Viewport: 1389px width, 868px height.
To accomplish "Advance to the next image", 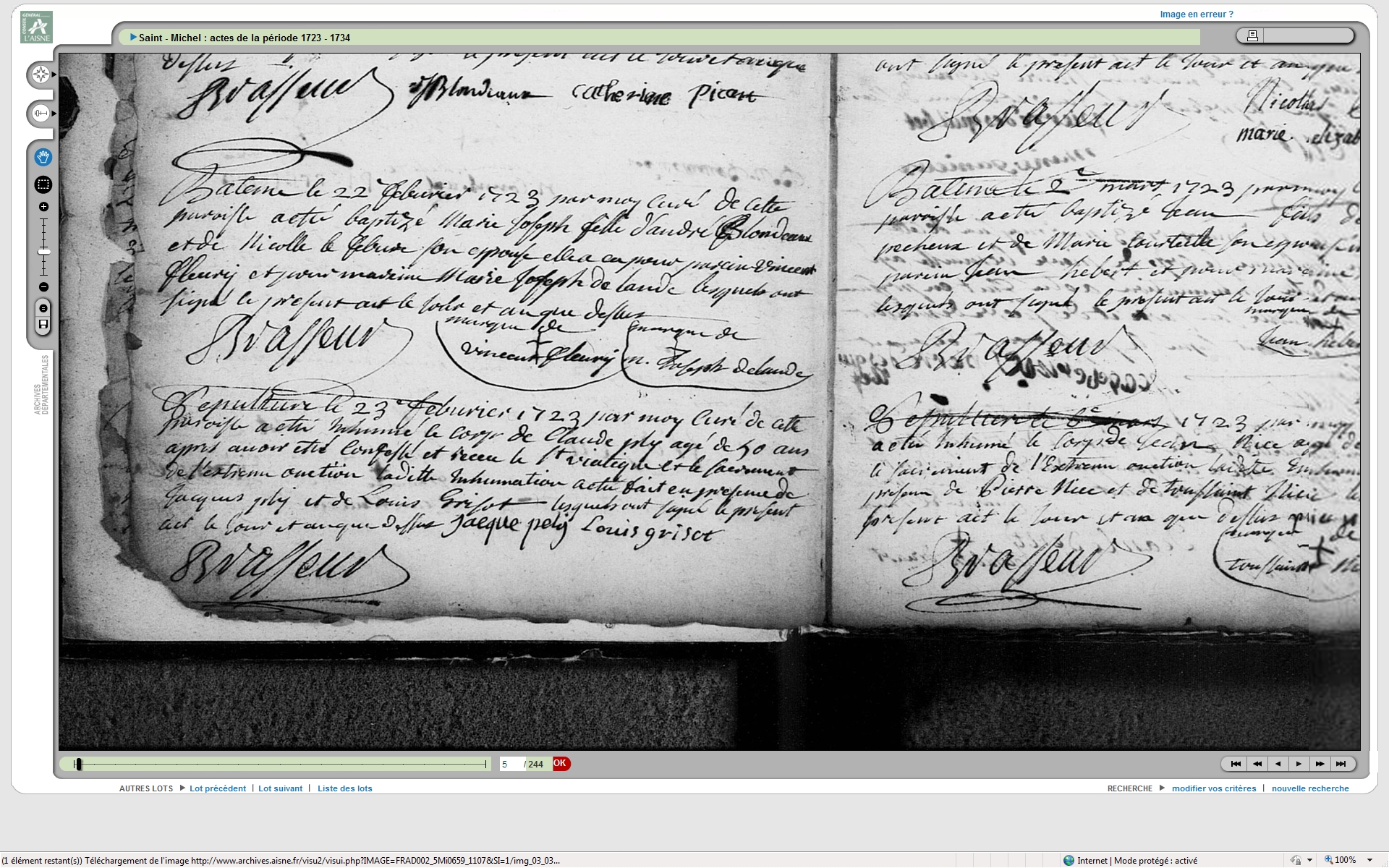I will 1299,764.
